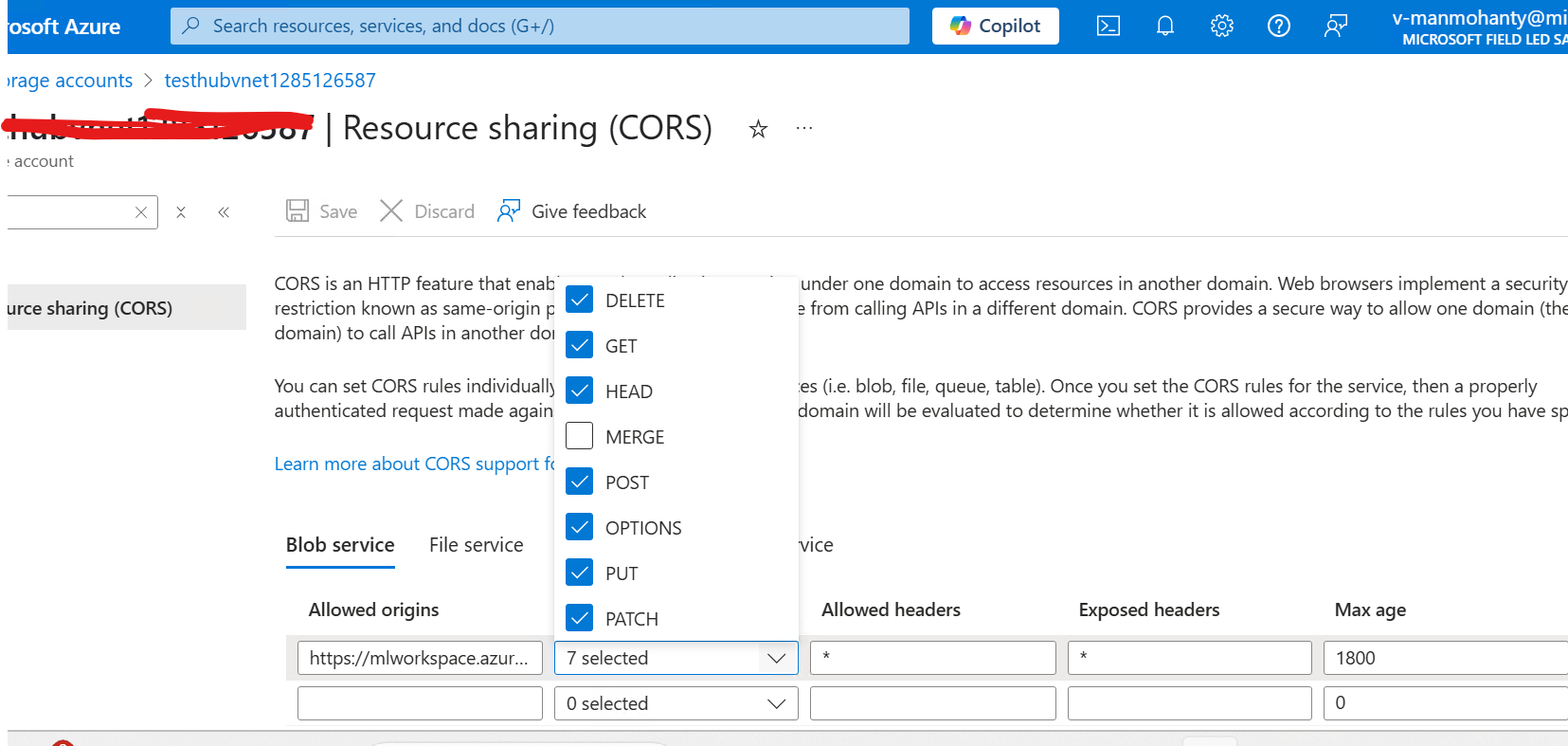Image resolution: width=1568 pixels, height=746 pixels.
Task: Click the empty Allowed origins field
Action: (x=420, y=703)
